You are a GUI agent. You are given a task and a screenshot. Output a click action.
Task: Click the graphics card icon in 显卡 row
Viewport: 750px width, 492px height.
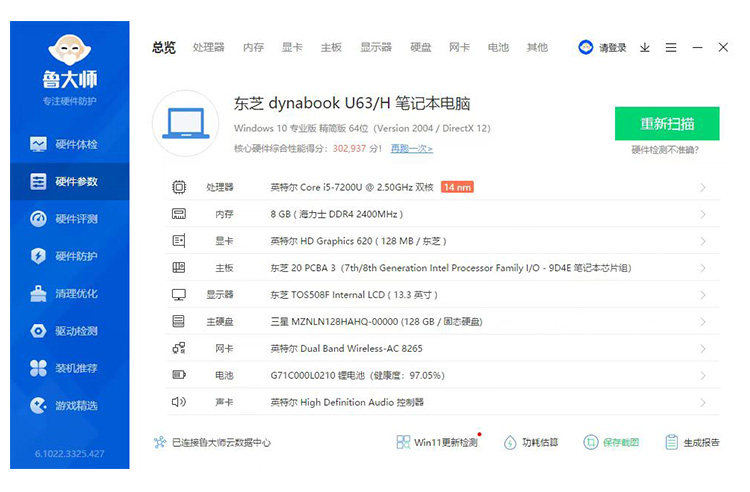click(x=179, y=241)
